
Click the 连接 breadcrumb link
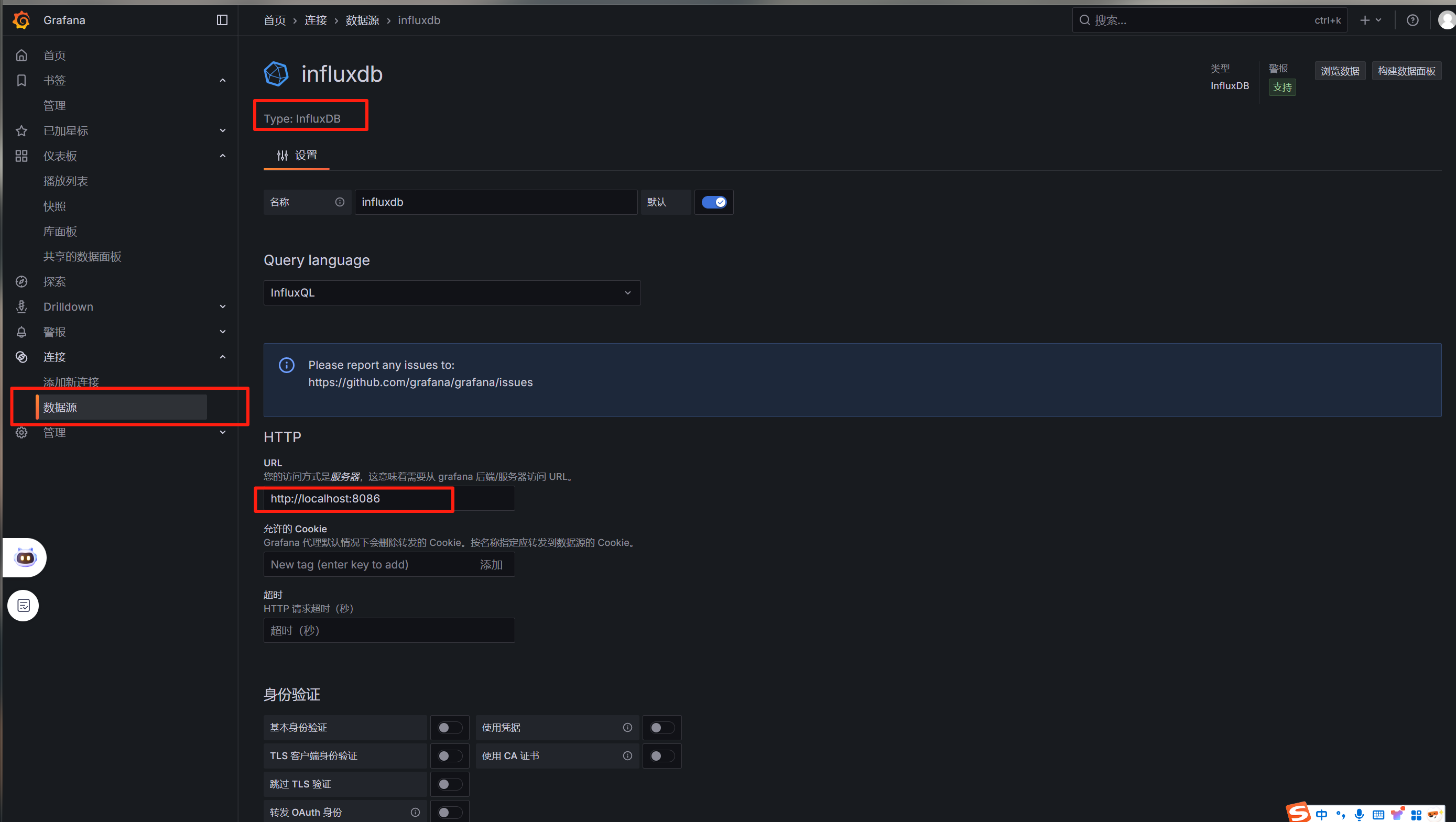(x=316, y=20)
